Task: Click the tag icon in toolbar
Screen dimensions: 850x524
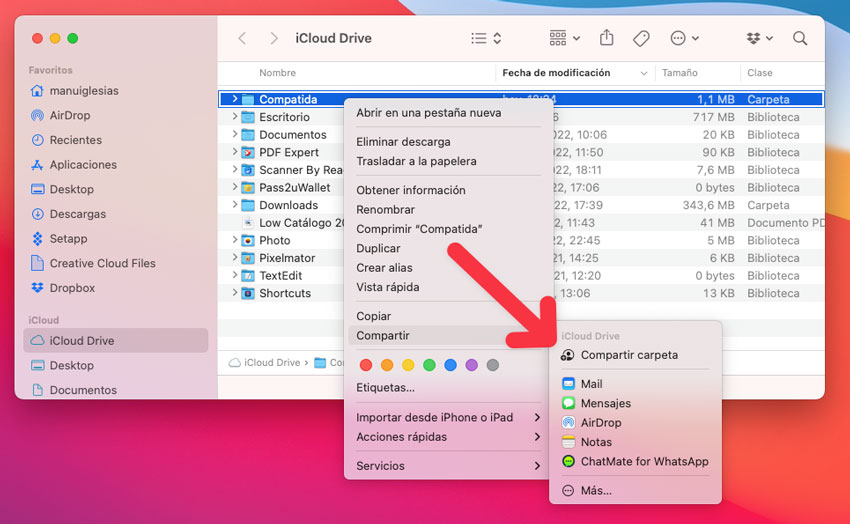Action: coord(641,38)
